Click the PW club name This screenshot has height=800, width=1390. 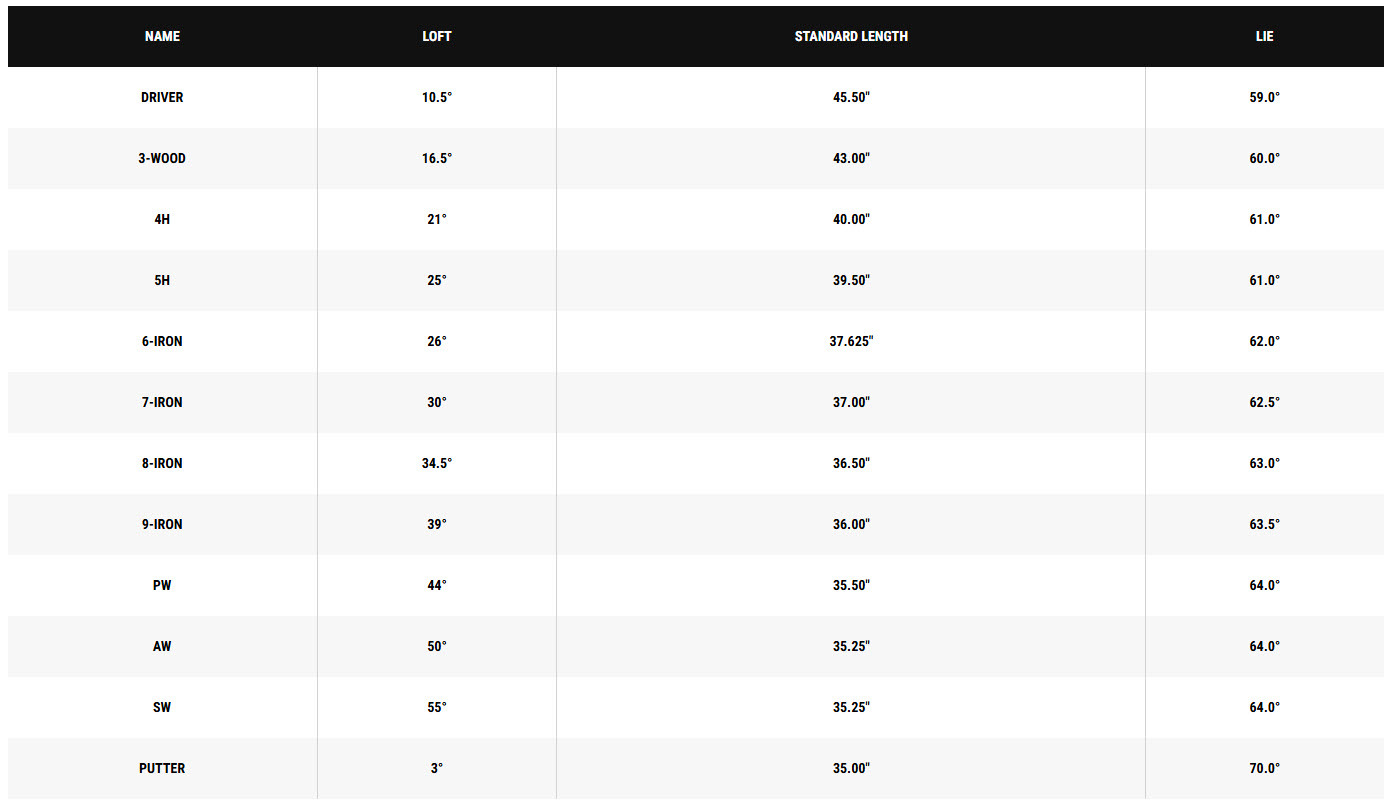pos(162,585)
